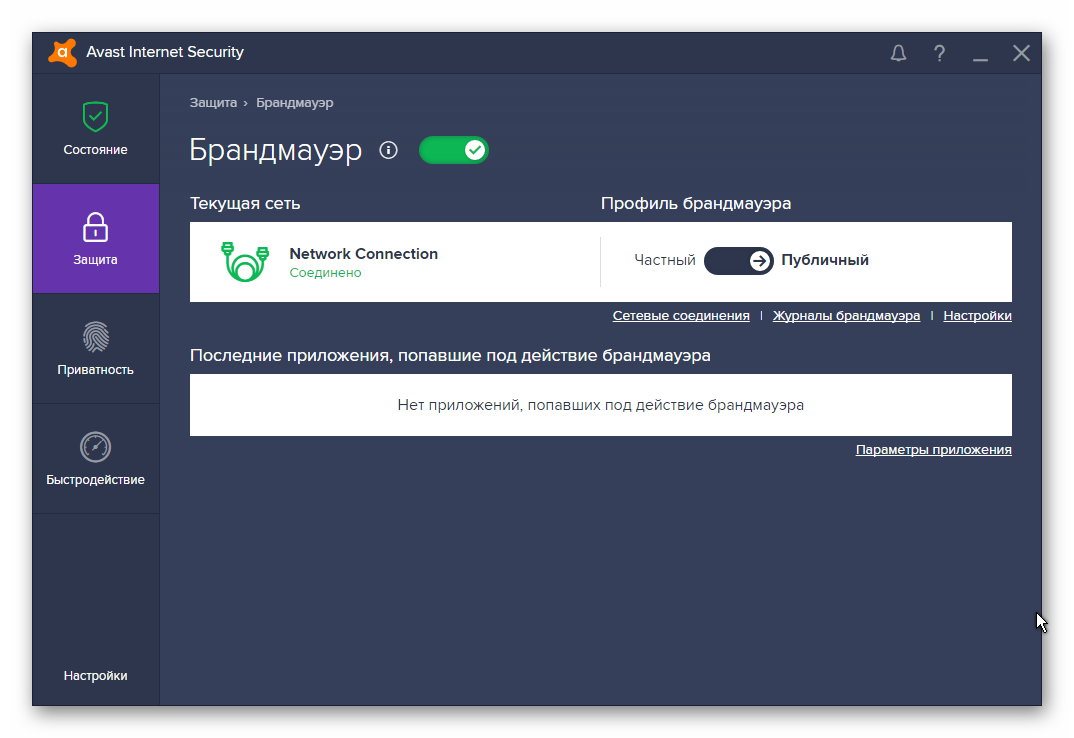Go to Приватность privacy section

[95, 349]
